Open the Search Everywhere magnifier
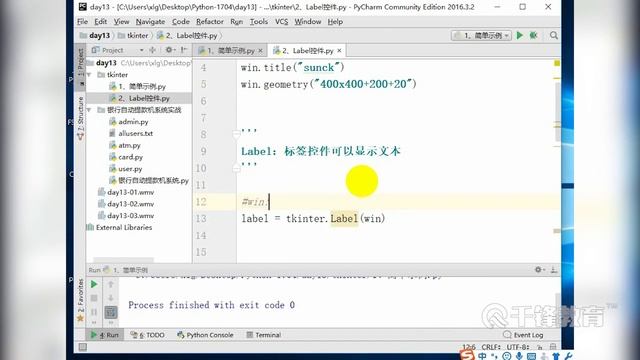640x360 pixels. [553, 36]
